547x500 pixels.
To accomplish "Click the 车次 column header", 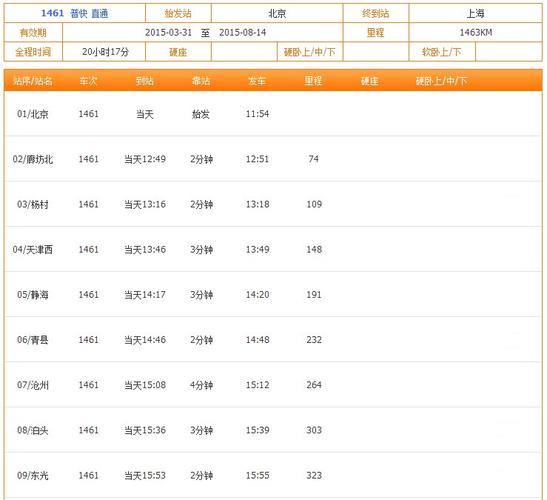I will tap(88, 81).
